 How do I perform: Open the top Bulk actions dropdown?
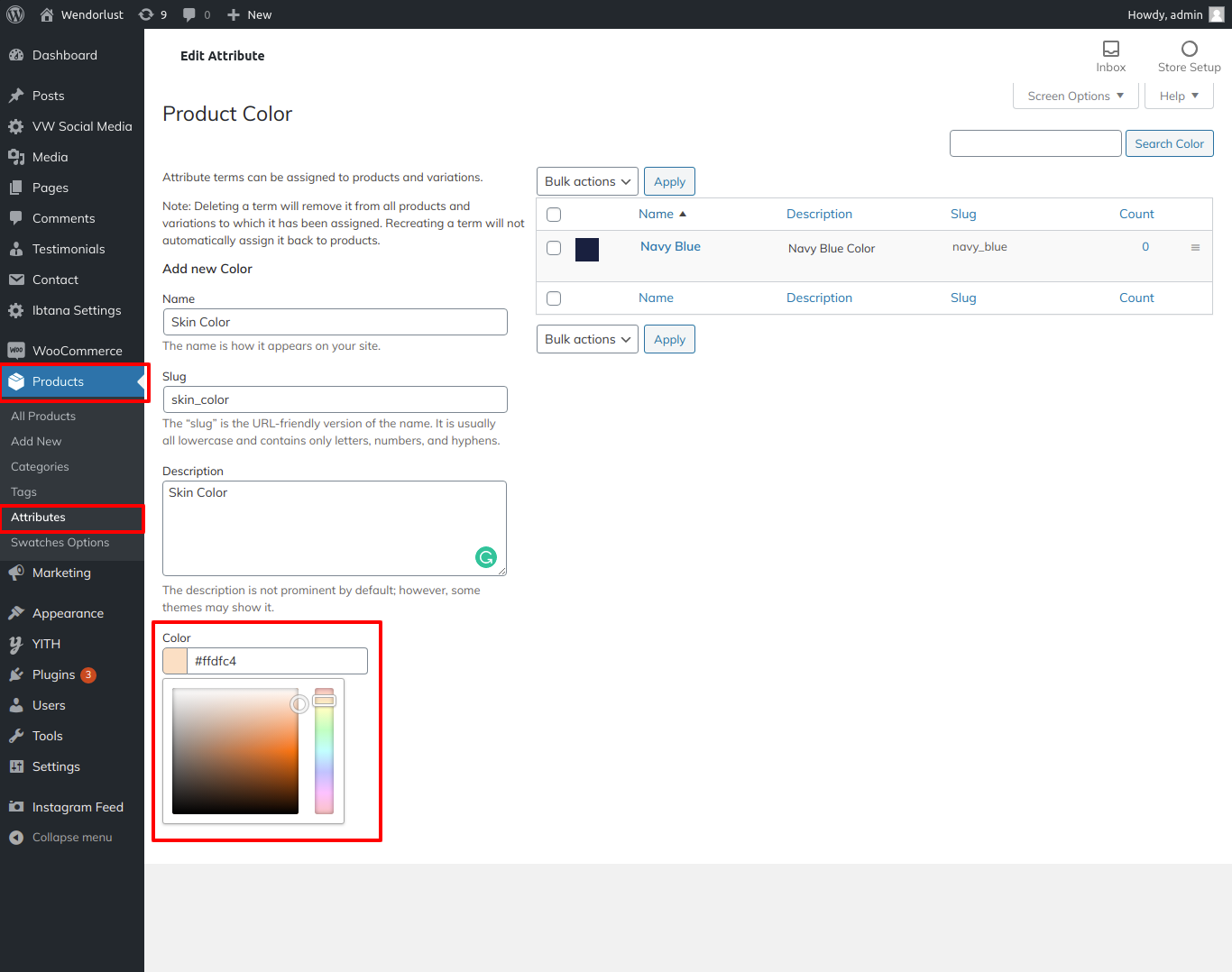tap(587, 181)
